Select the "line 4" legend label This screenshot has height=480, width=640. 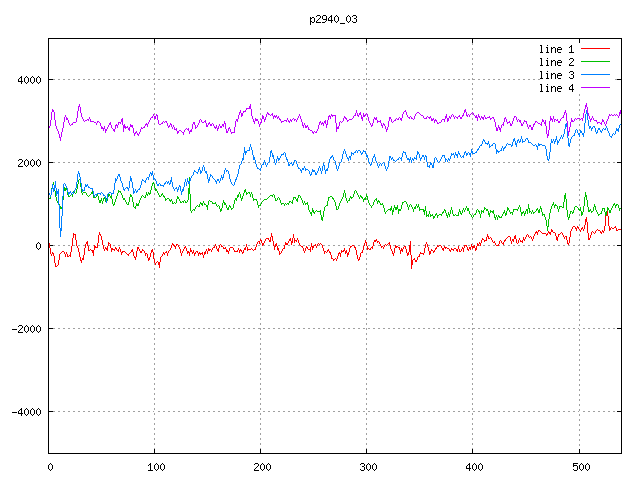[x=557, y=88]
